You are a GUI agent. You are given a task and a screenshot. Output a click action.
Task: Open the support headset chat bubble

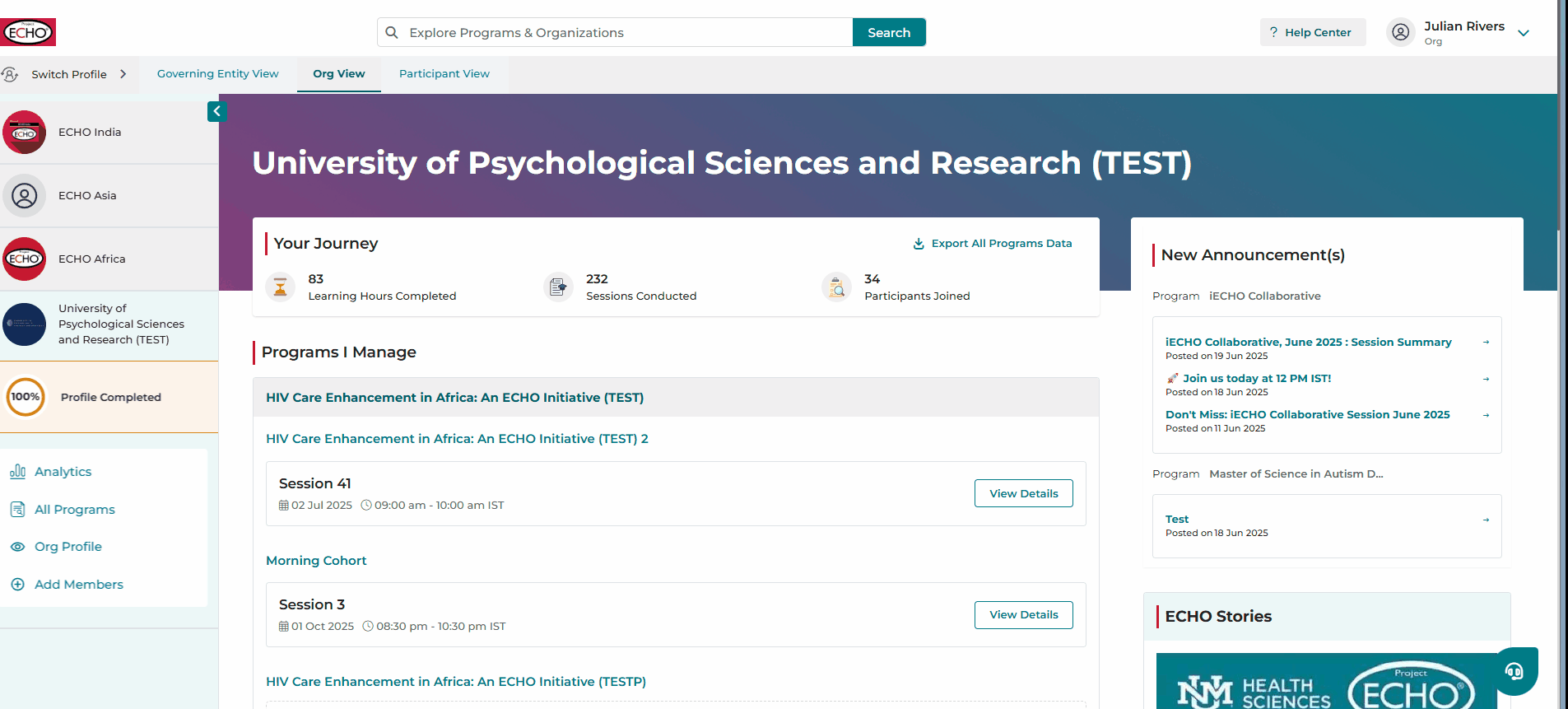pyautogui.click(x=1514, y=671)
